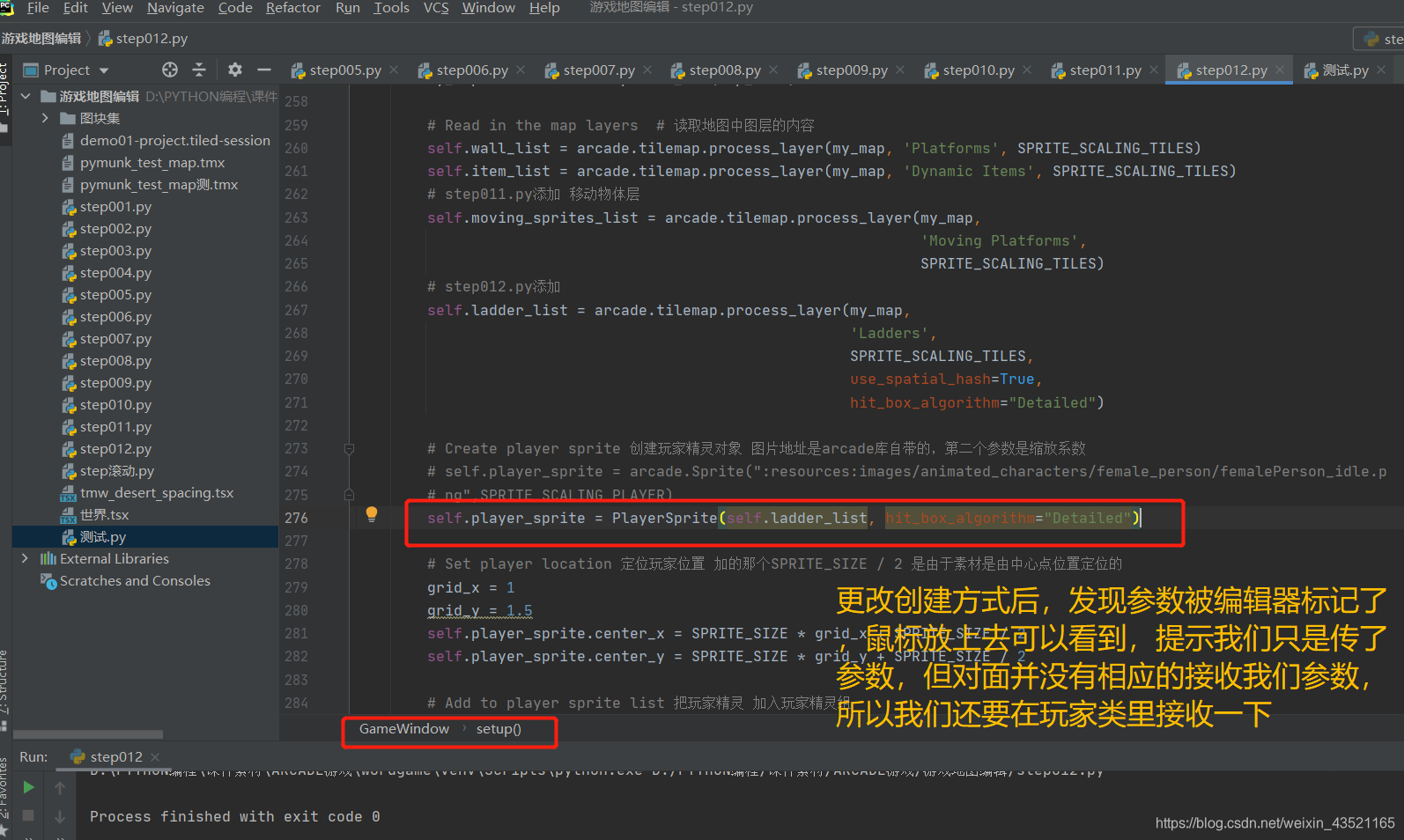Open the File menu

coord(38,8)
